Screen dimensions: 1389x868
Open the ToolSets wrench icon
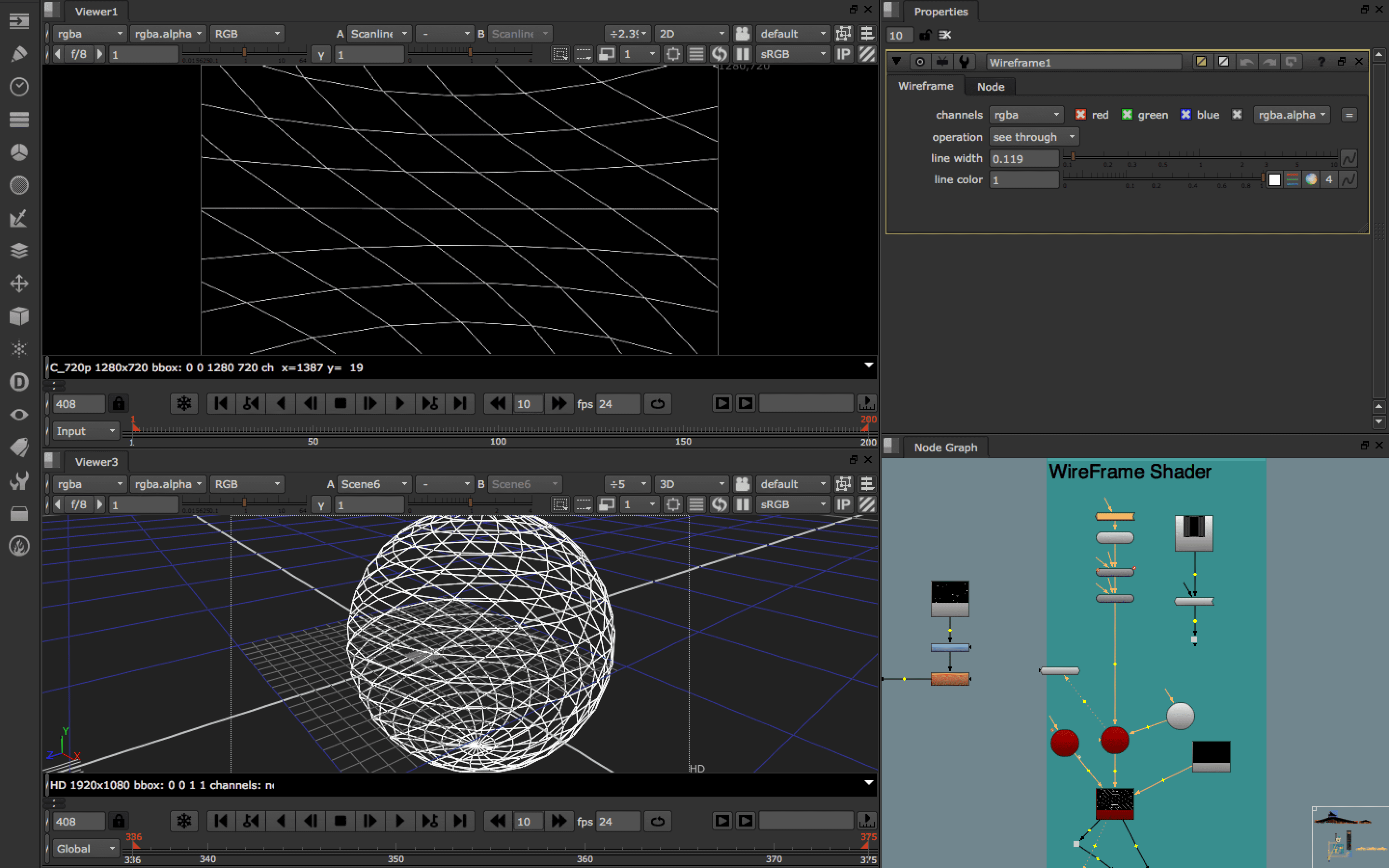(x=19, y=480)
